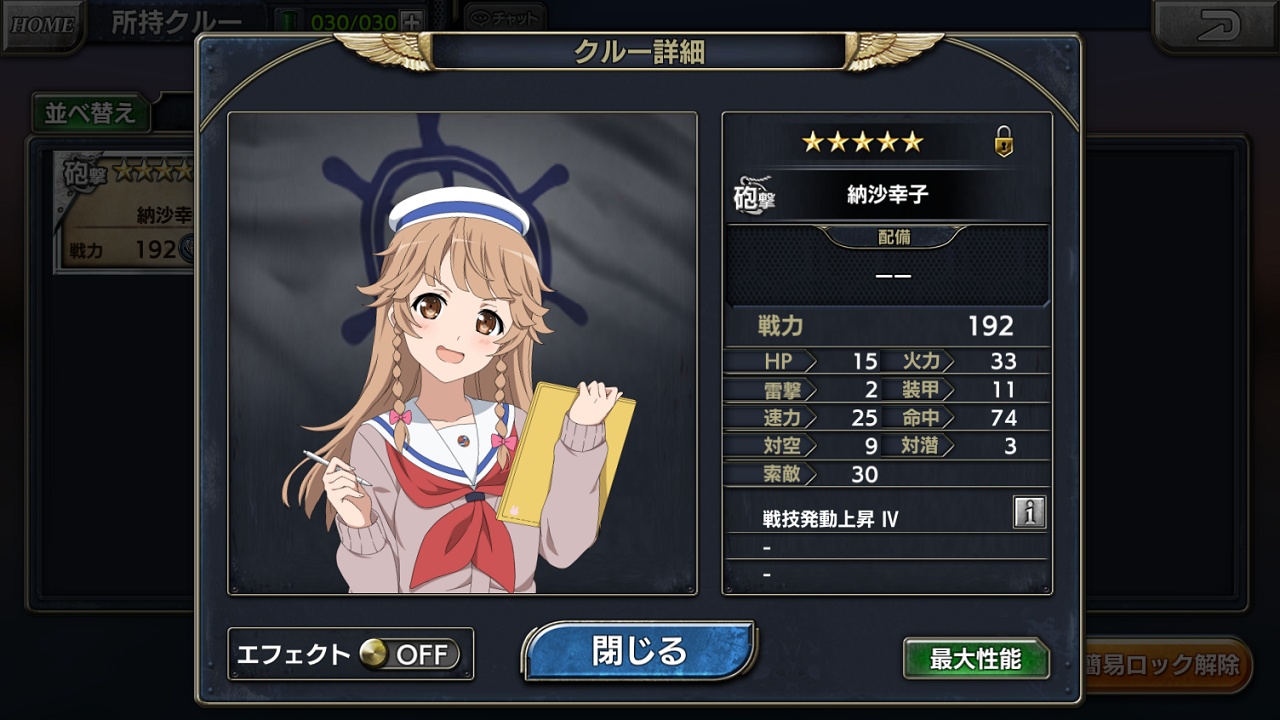Click the character portrait of 納沙幸子
This screenshot has width=1280, height=720.
pyautogui.click(x=462, y=353)
